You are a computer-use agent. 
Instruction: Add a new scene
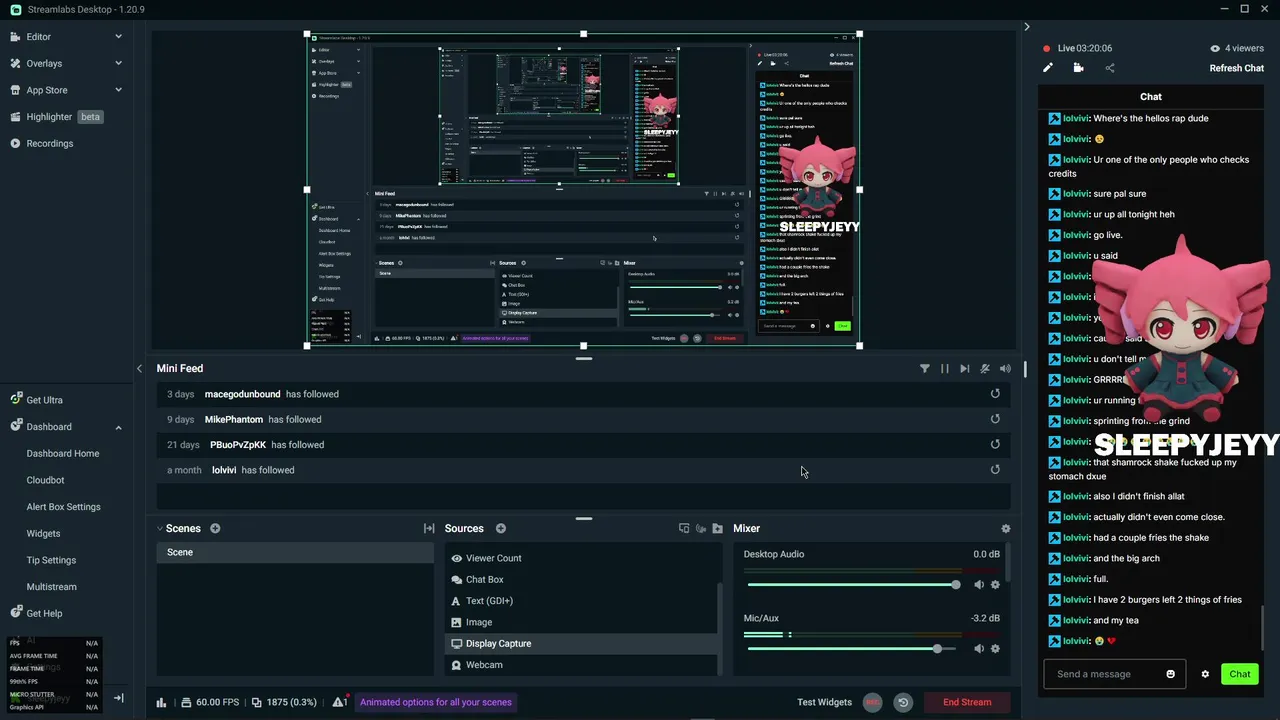215,528
